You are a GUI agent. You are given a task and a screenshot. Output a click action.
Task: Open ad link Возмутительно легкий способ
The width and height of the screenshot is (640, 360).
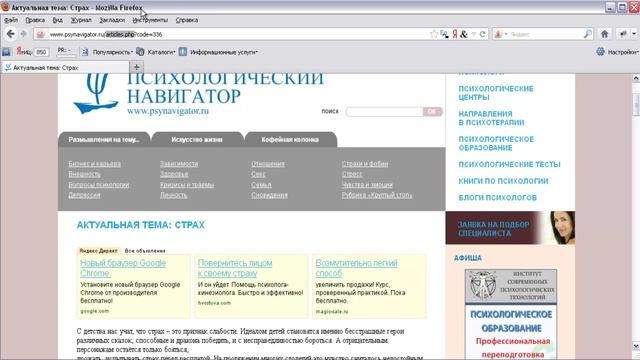click(356, 268)
